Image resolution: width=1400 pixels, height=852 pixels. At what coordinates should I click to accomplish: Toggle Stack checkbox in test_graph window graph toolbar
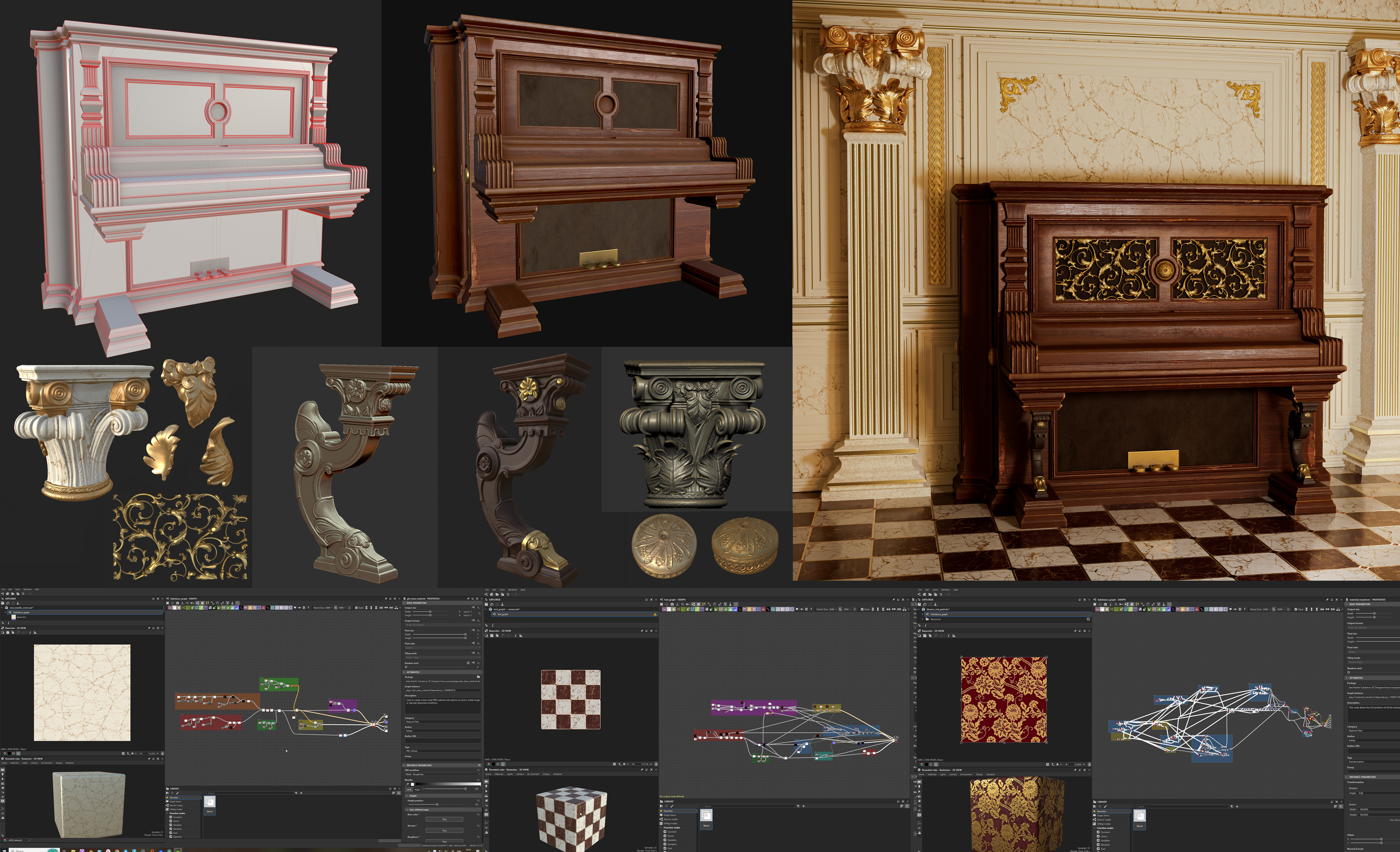click(x=862, y=609)
